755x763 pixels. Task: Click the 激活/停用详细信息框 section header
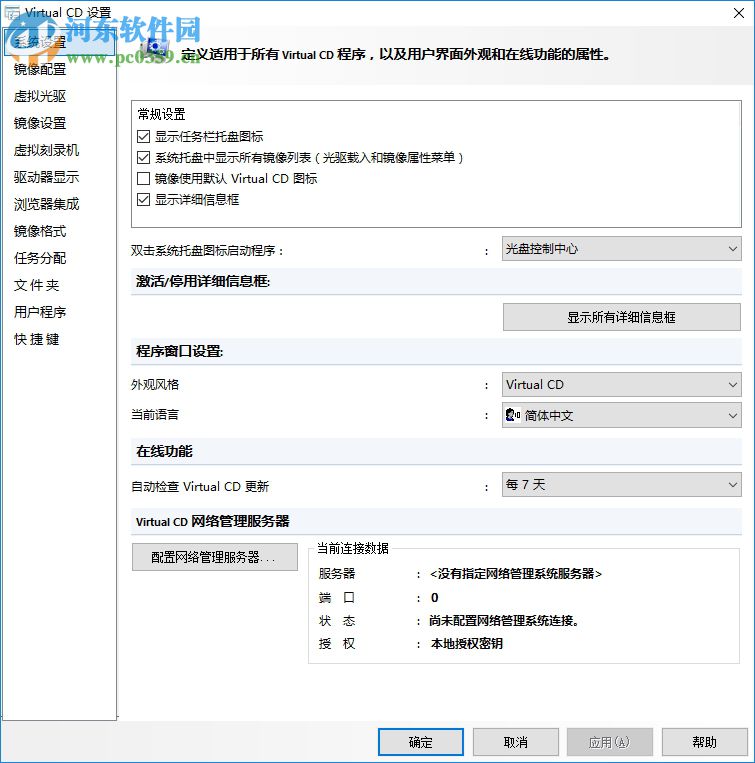click(202, 281)
